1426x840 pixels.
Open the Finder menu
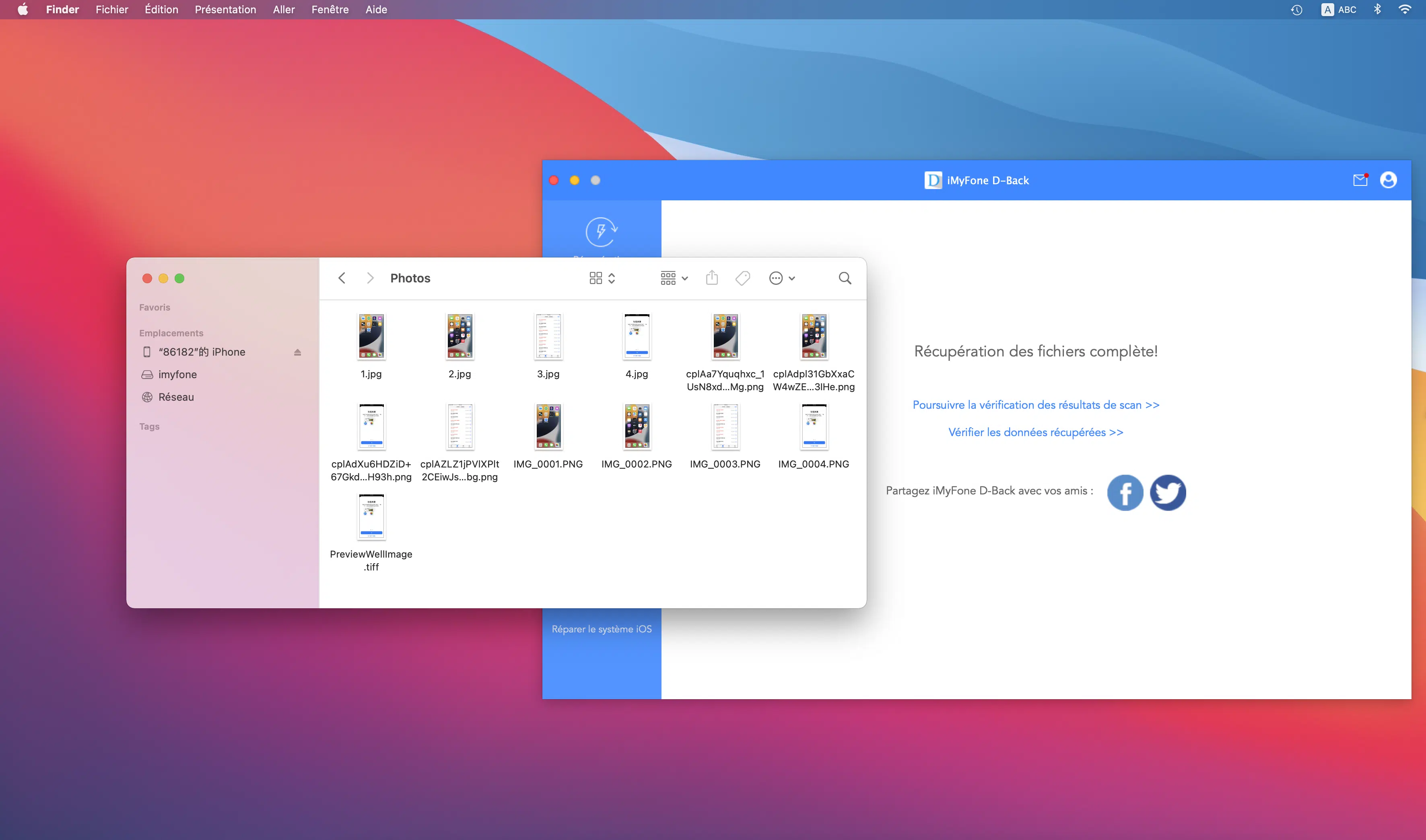tap(62, 10)
